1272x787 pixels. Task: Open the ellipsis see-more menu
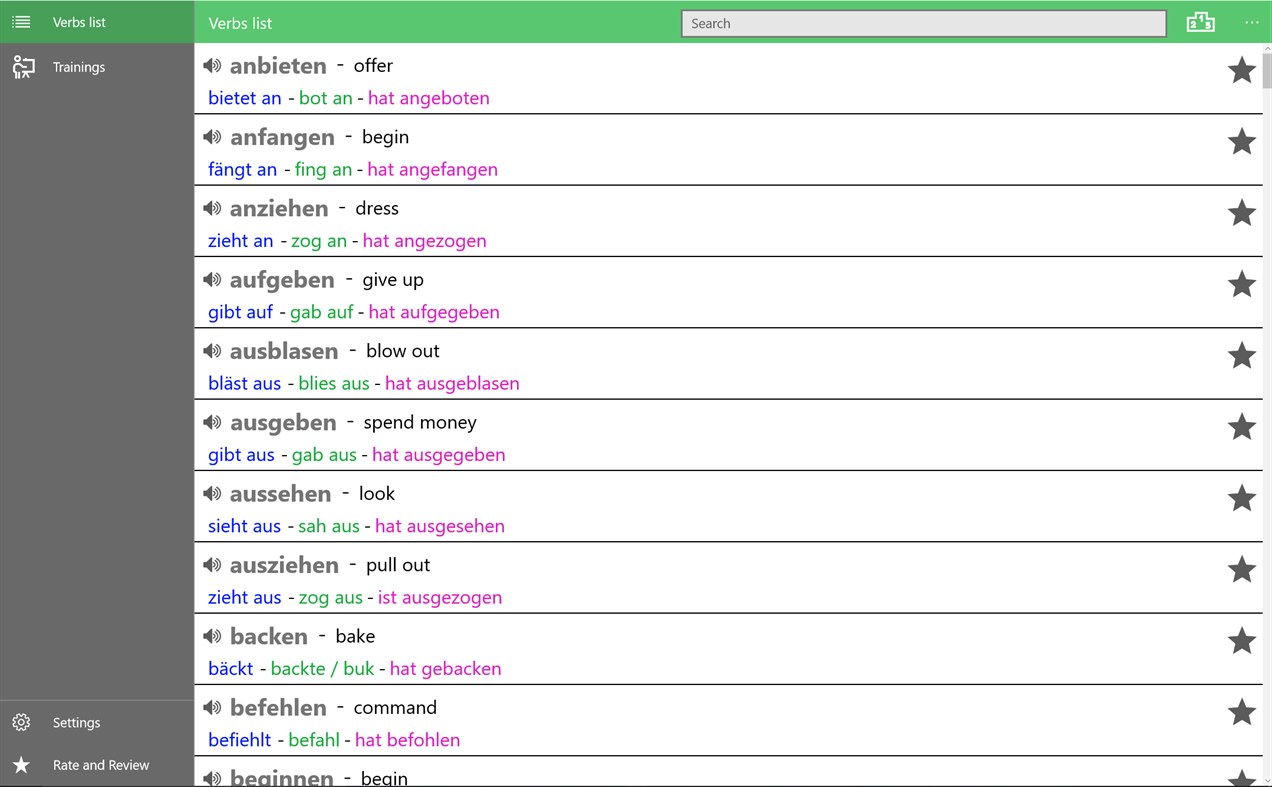1251,21
